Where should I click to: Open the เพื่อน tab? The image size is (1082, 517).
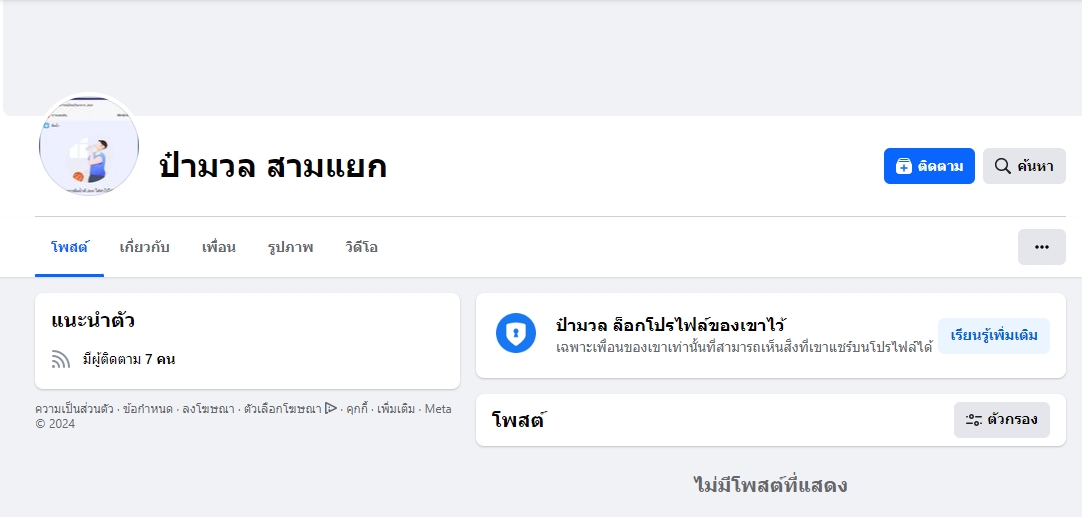(218, 247)
